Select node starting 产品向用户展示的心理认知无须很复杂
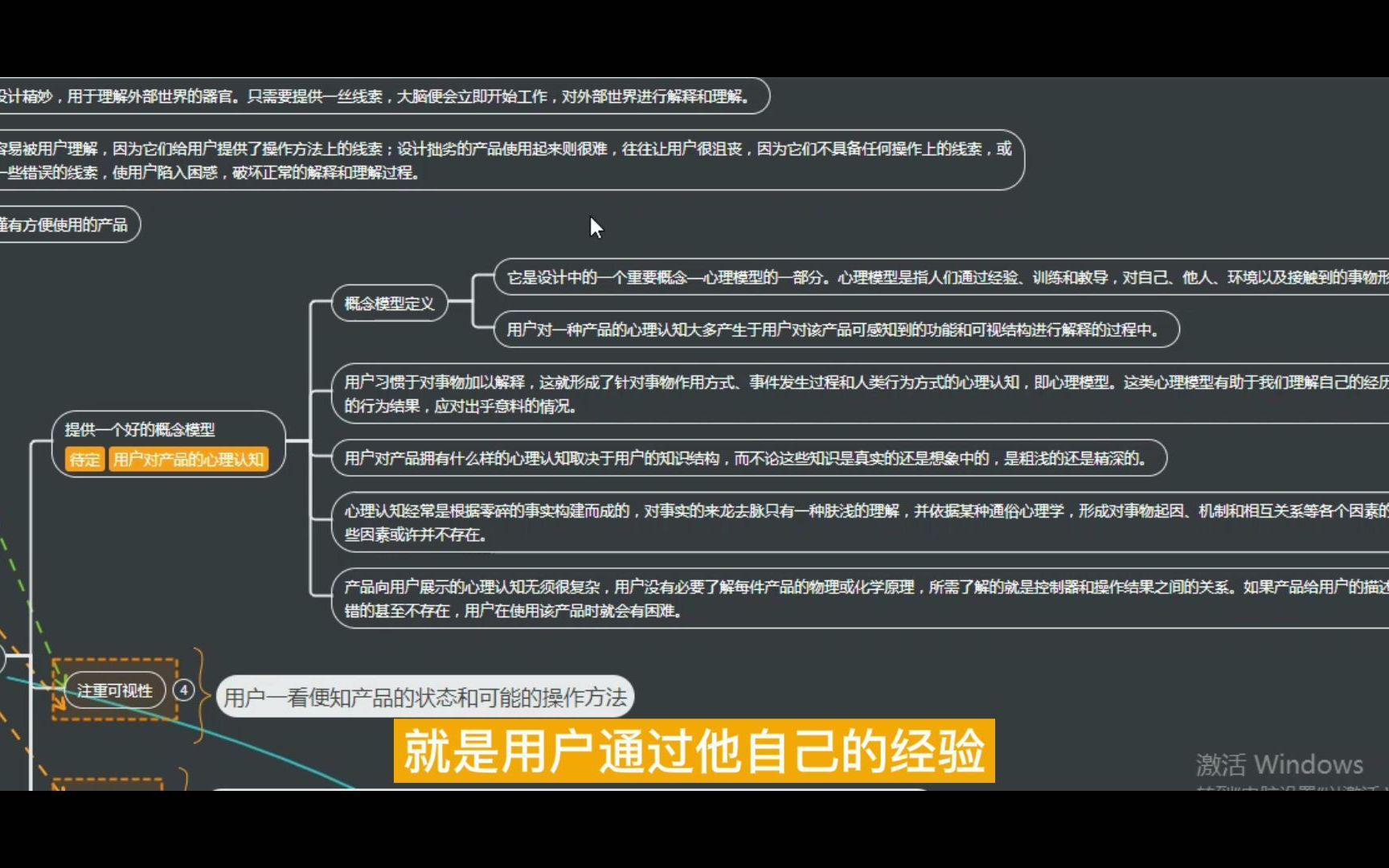This screenshot has width=1389, height=868. [860, 599]
